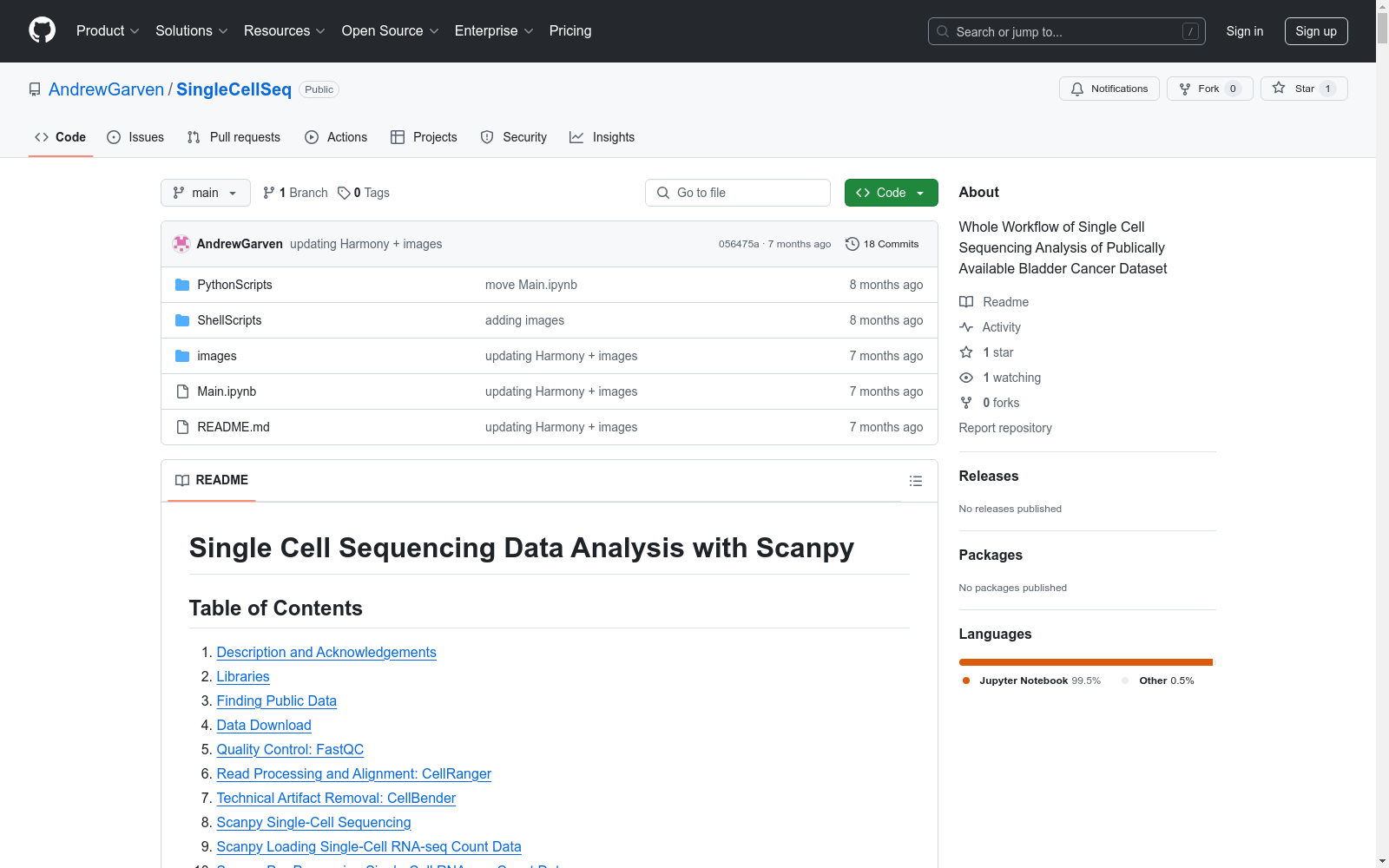
Task: Jump to the Libraries section
Action: (243, 676)
